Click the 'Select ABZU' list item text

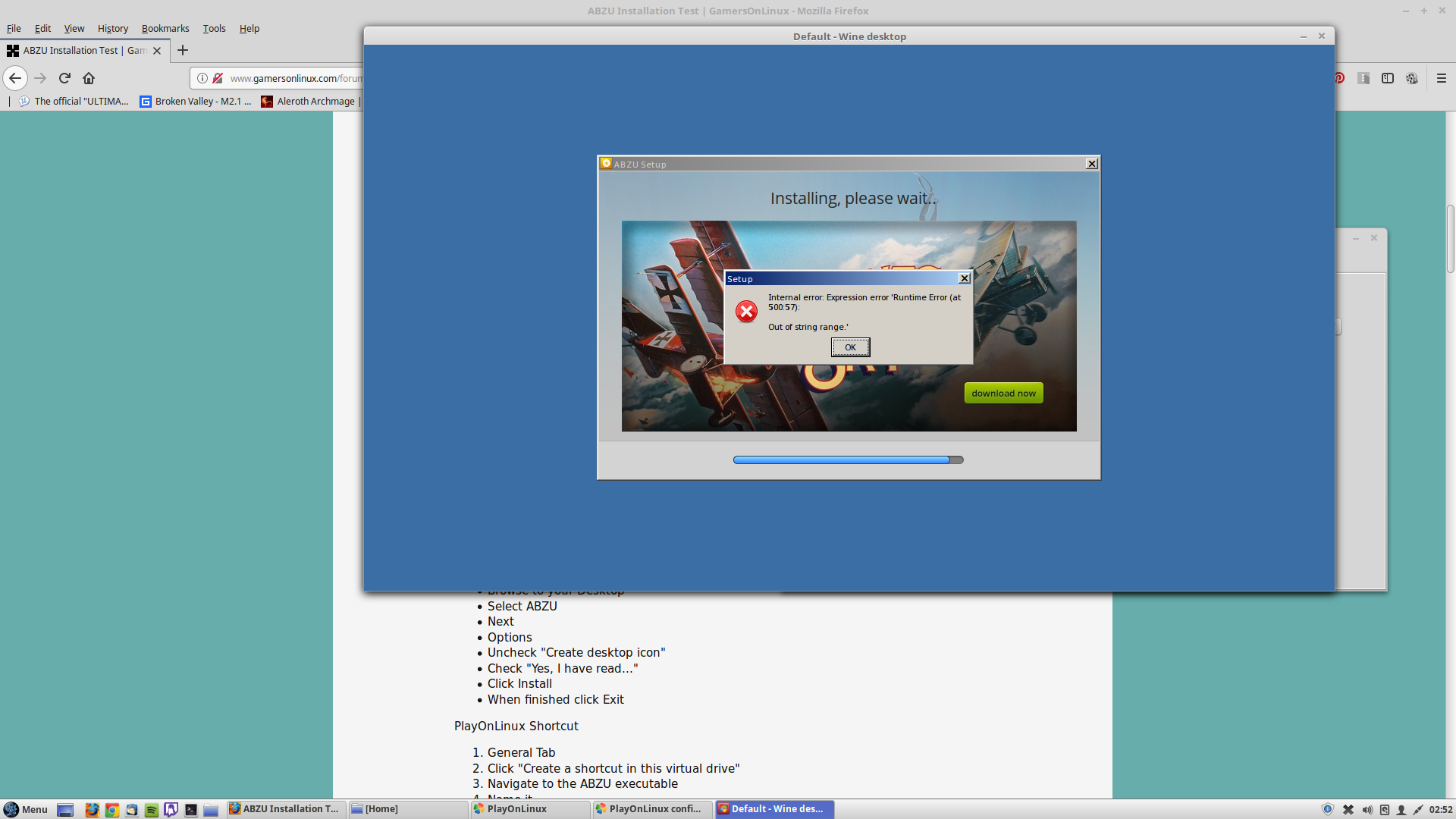[x=522, y=606]
